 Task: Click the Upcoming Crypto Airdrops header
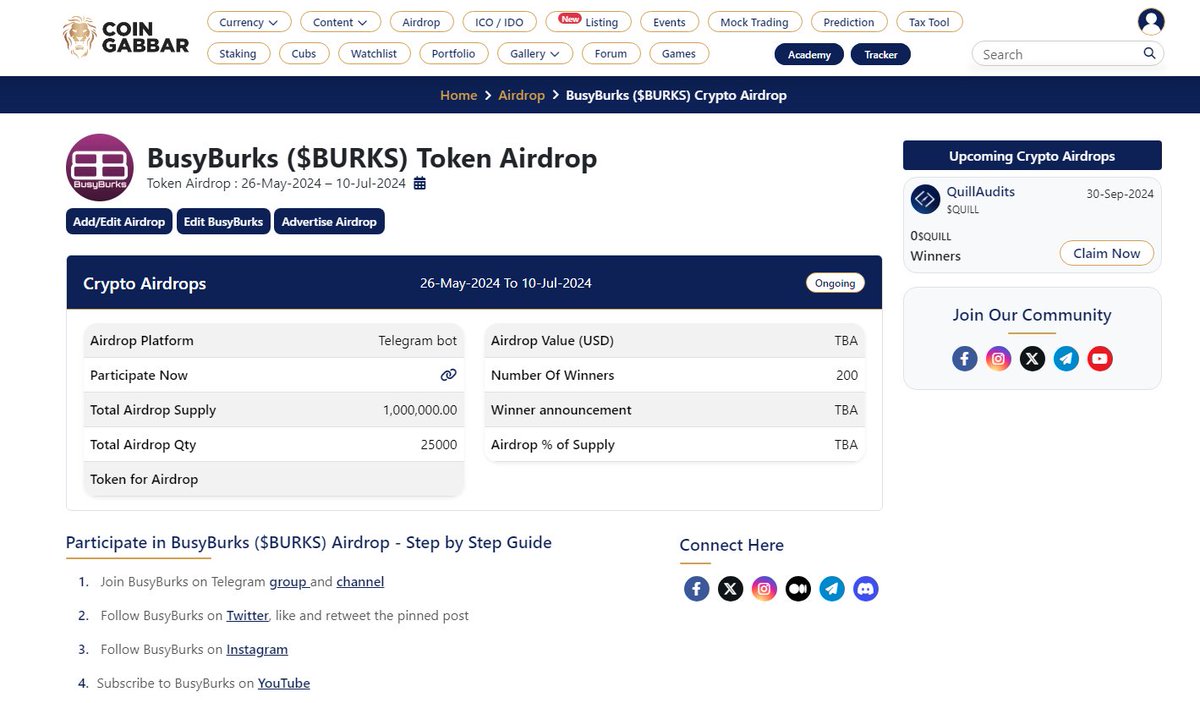(1032, 156)
